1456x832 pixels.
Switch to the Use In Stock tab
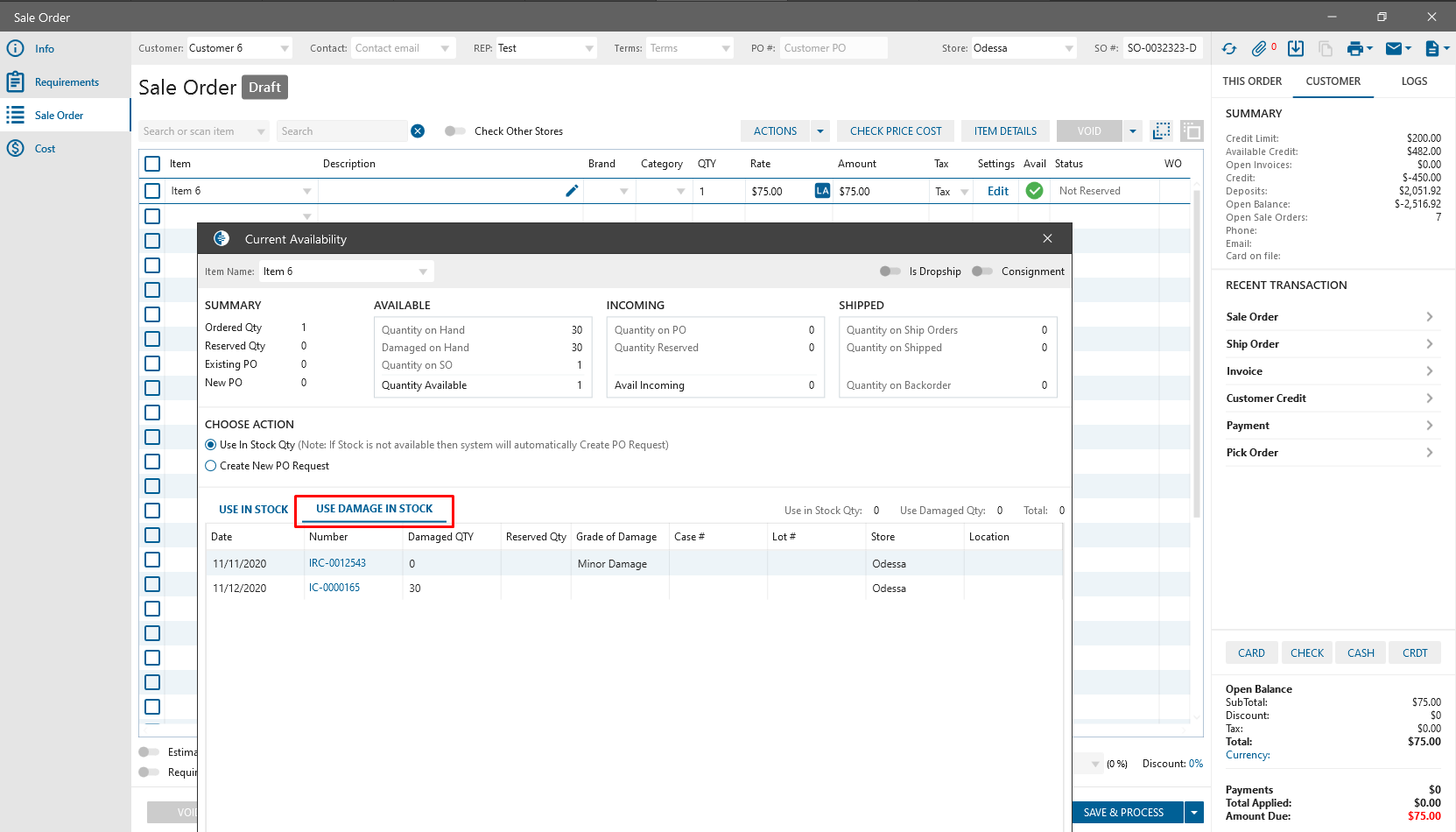[x=253, y=510]
